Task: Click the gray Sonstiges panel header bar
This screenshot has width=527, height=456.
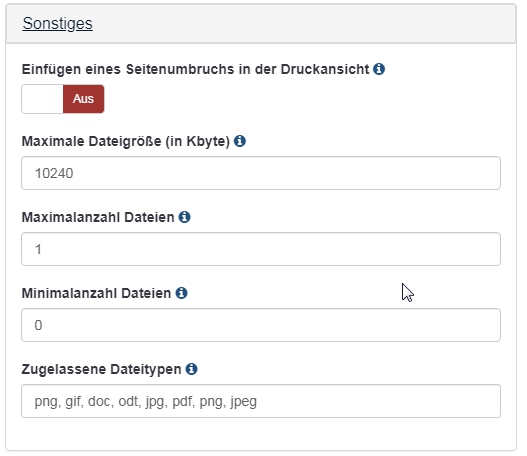Action: [261, 24]
